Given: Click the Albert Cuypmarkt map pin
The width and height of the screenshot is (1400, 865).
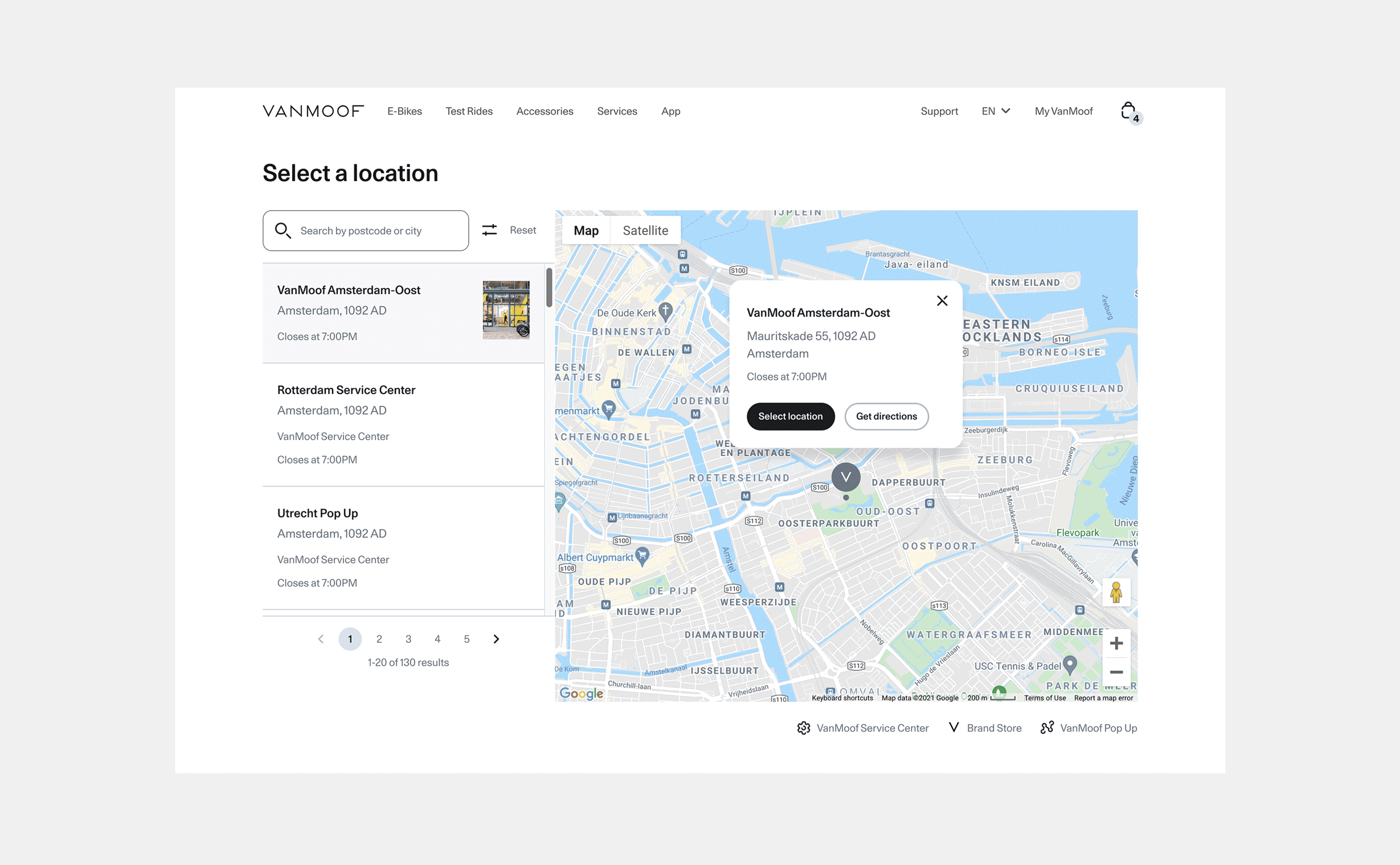Looking at the screenshot, I should click(x=642, y=556).
